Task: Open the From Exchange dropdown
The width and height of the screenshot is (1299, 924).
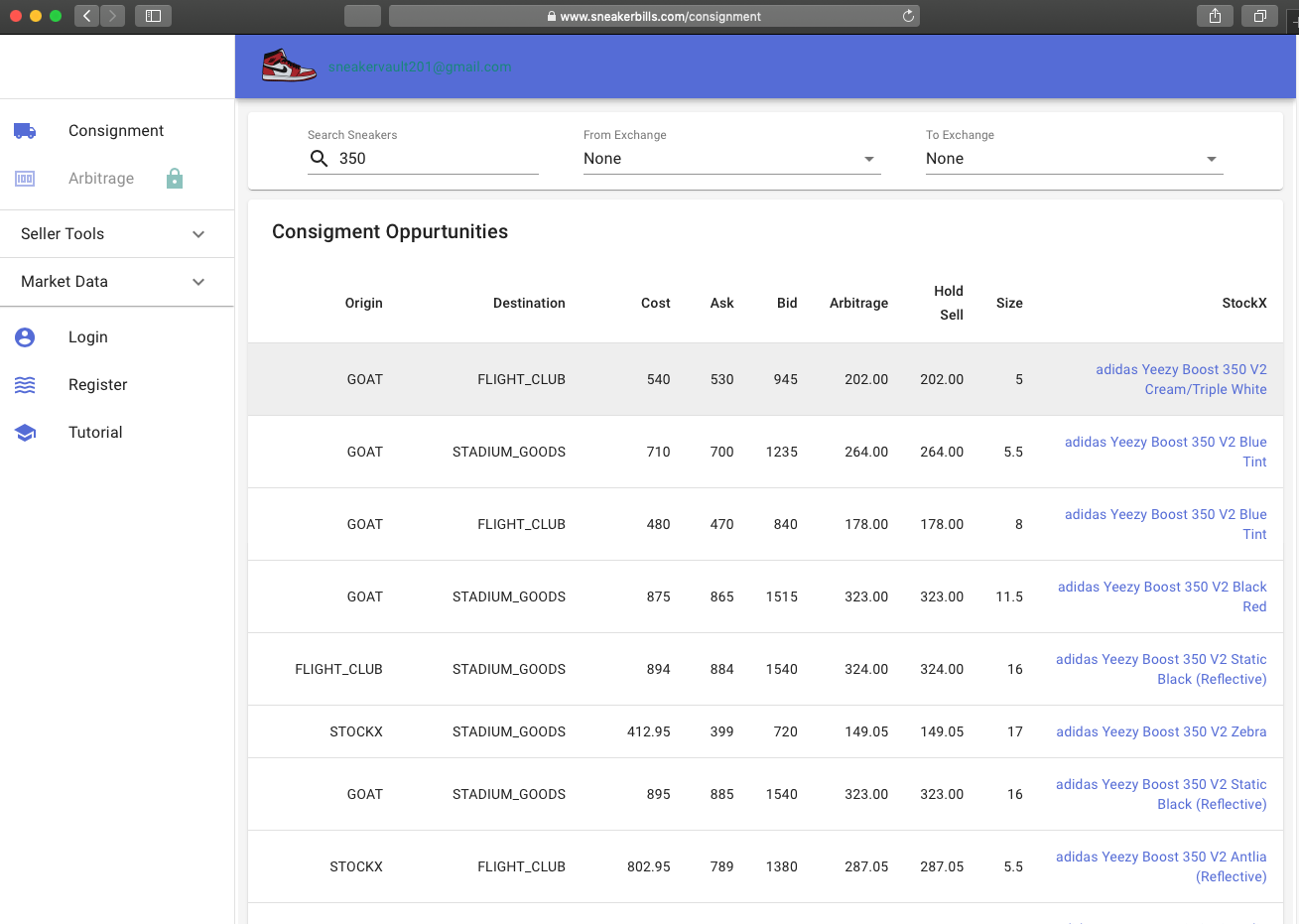Action: tap(732, 159)
